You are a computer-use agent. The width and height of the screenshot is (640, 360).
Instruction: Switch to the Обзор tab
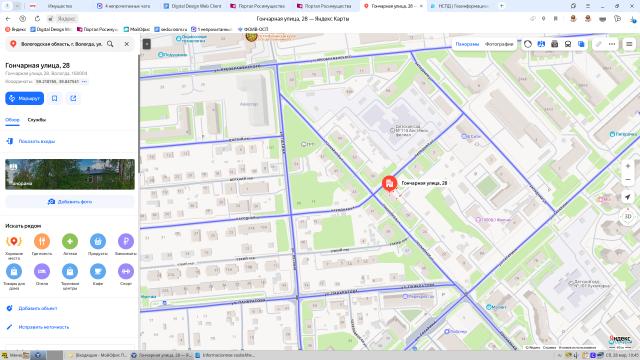[x=12, y=120]
